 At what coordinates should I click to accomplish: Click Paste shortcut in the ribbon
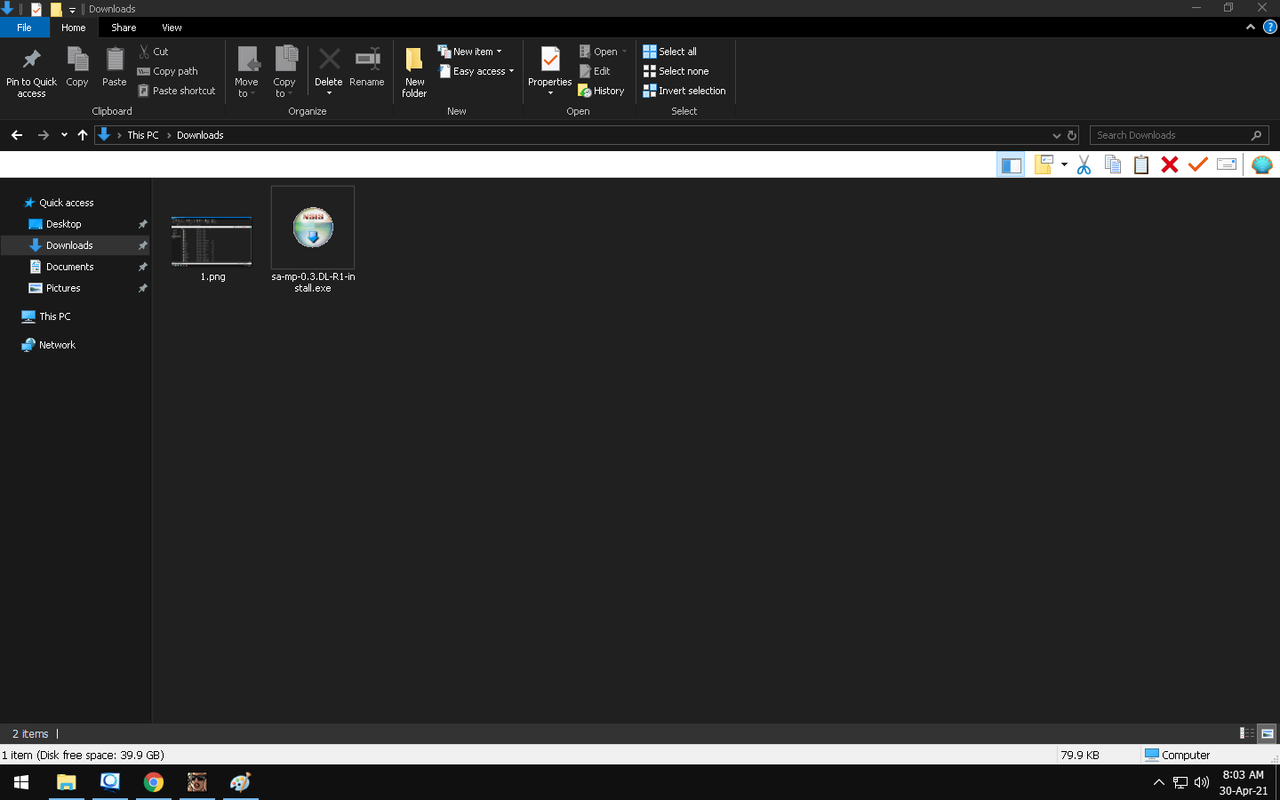pos(177,90)
